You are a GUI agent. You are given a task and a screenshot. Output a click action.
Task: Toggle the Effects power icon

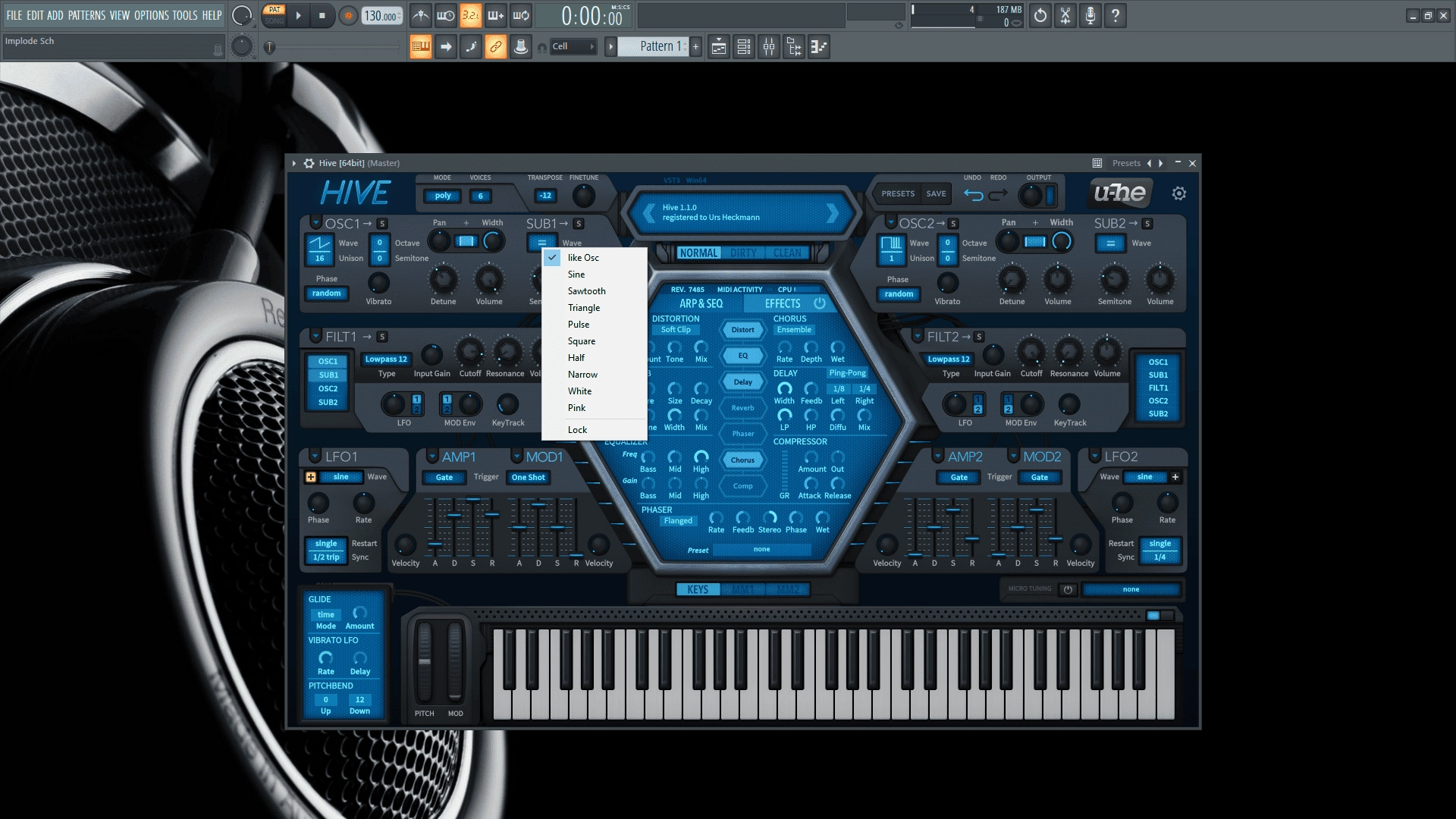820,303
